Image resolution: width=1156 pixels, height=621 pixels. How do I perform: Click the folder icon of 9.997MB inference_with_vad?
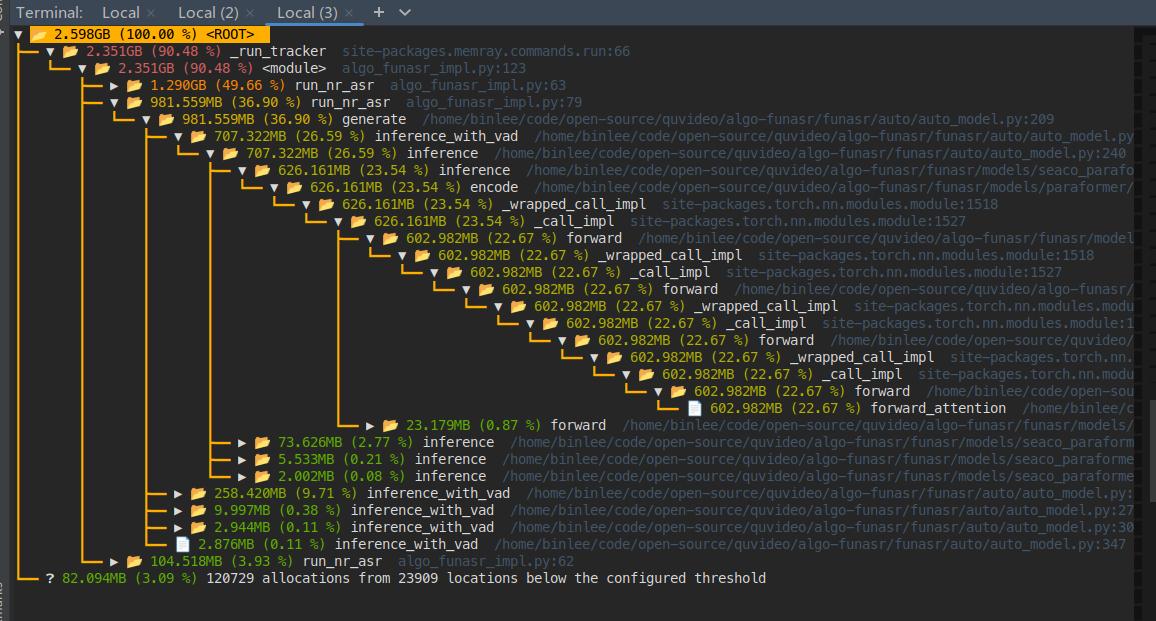(x=198, y=510)
